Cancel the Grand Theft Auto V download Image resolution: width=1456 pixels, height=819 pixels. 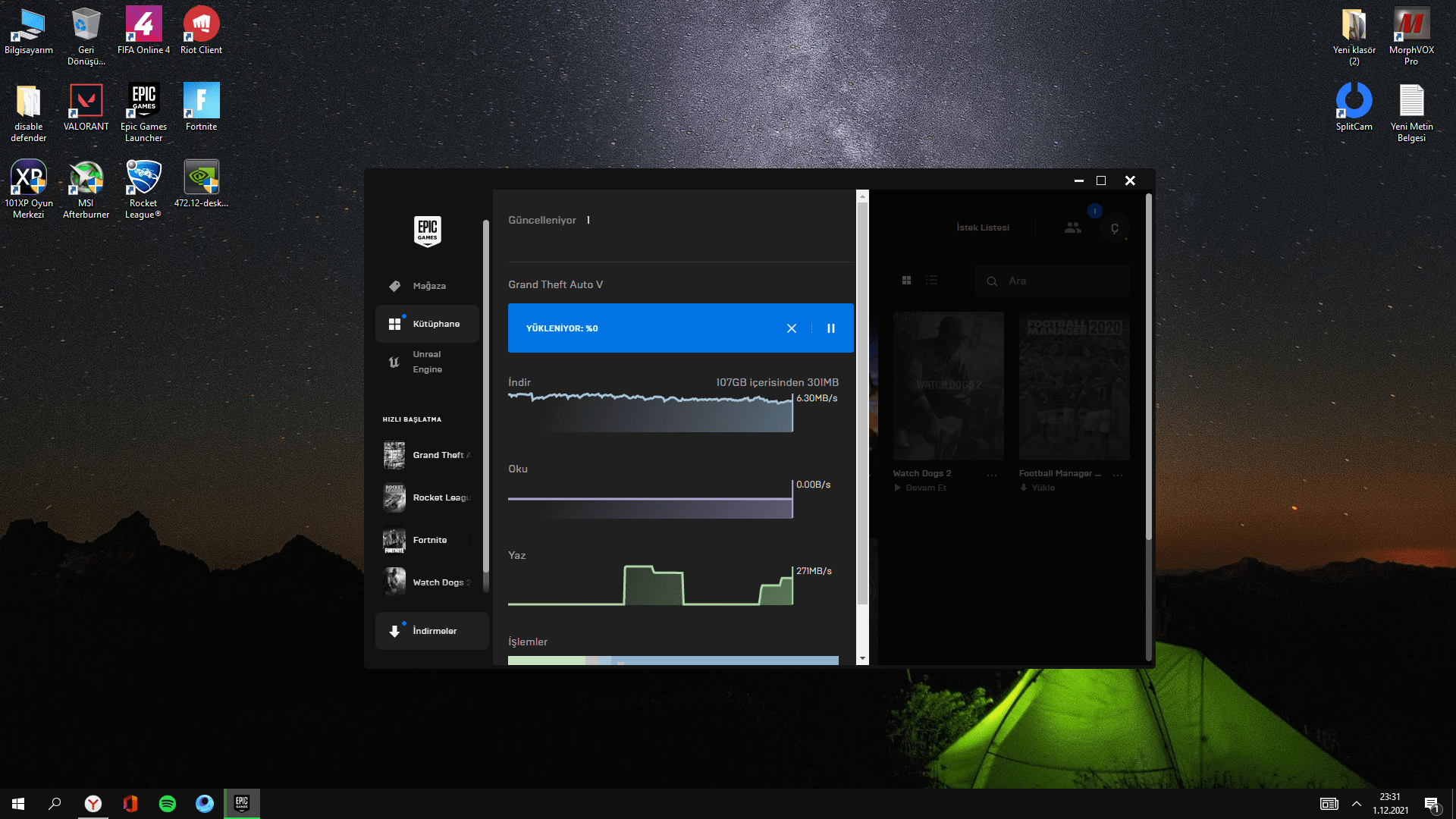pyautogui.click(x=792, y=328)
